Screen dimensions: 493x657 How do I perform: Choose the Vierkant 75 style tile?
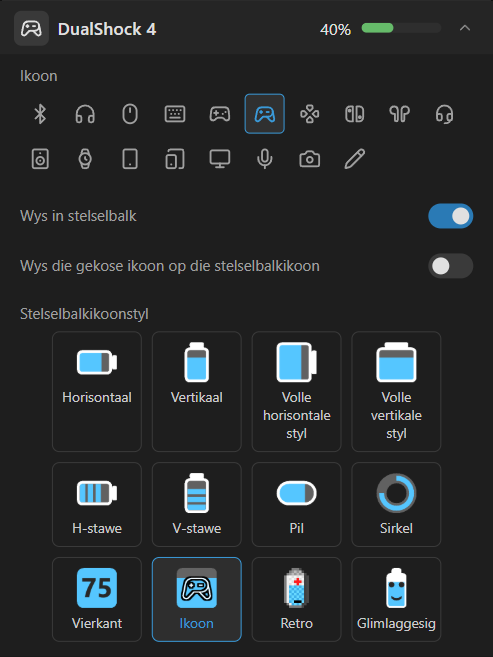(x=97, y=599)
